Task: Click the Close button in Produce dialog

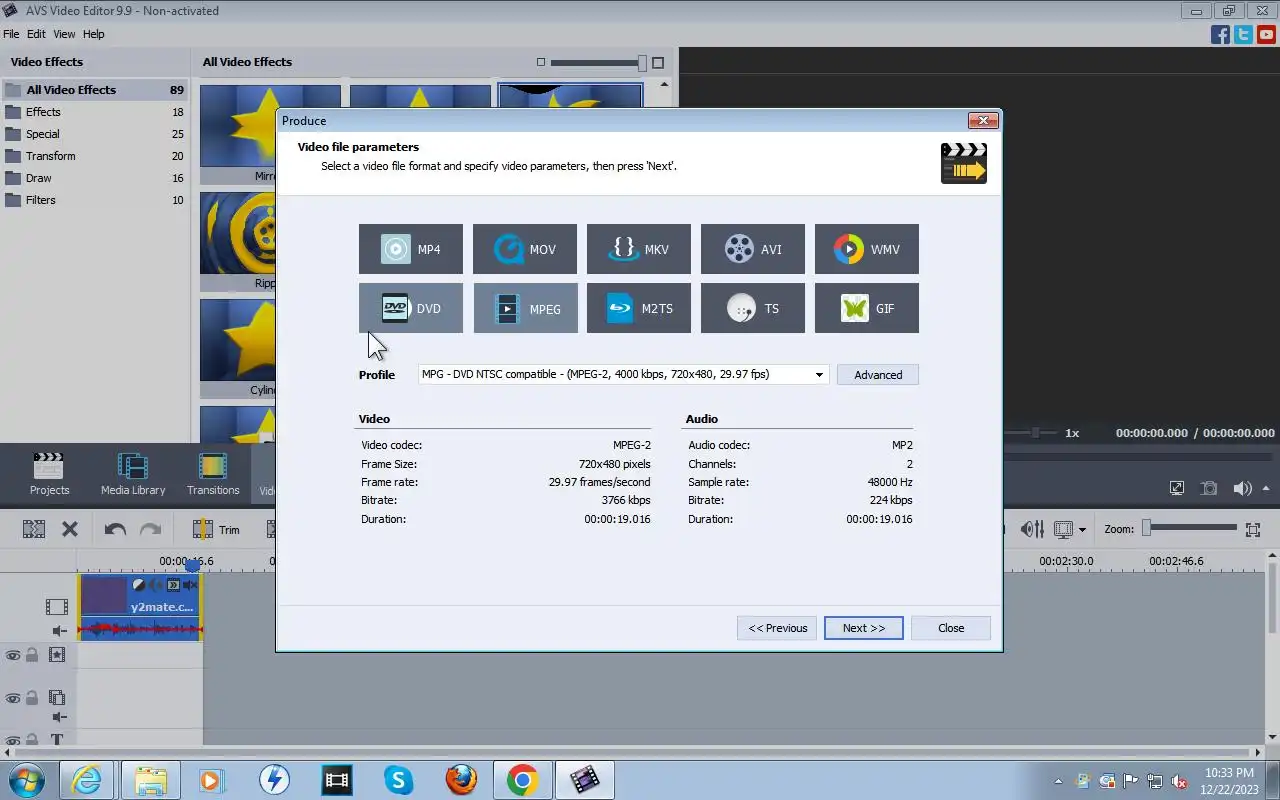Action: [951, 628]
